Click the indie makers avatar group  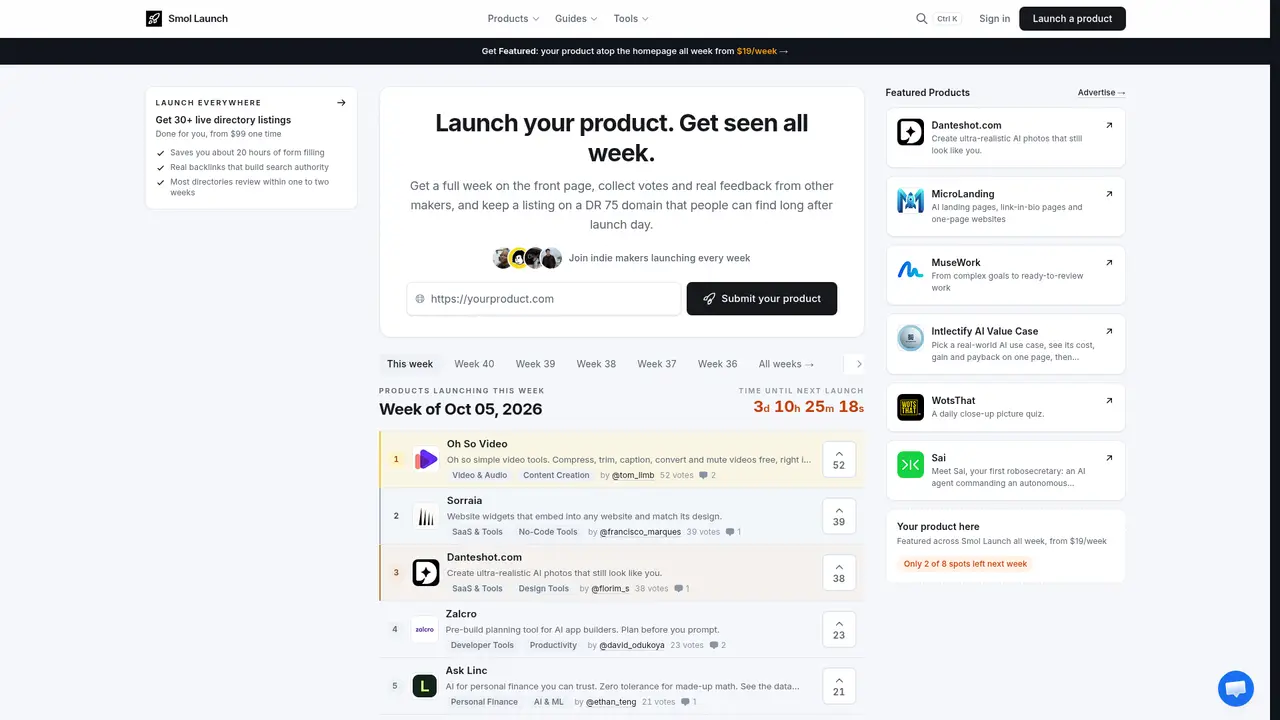click(x=527, y=258)
